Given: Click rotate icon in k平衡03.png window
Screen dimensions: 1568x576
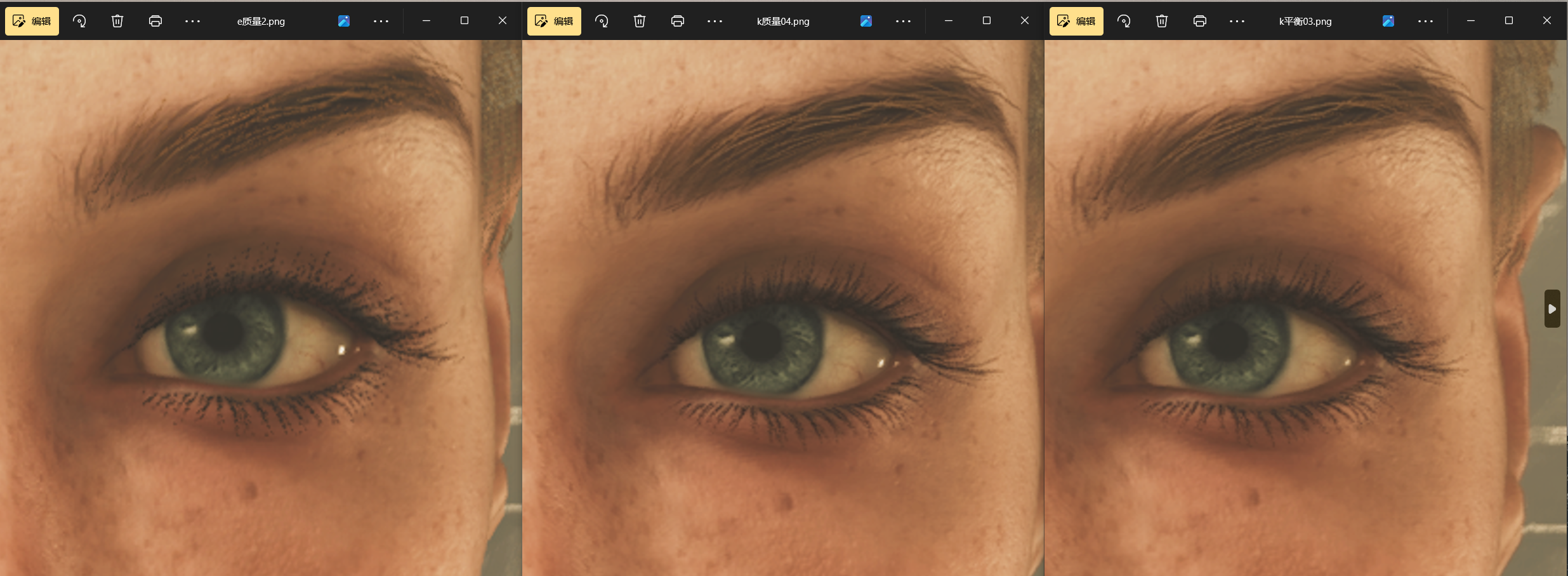Looking at the screenshot, I should (1124, 21).
